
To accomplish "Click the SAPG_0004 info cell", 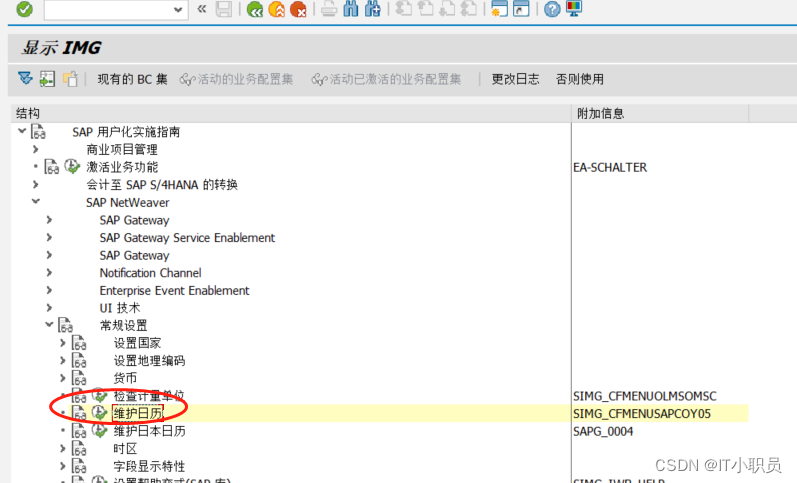I will click(603, 432).
